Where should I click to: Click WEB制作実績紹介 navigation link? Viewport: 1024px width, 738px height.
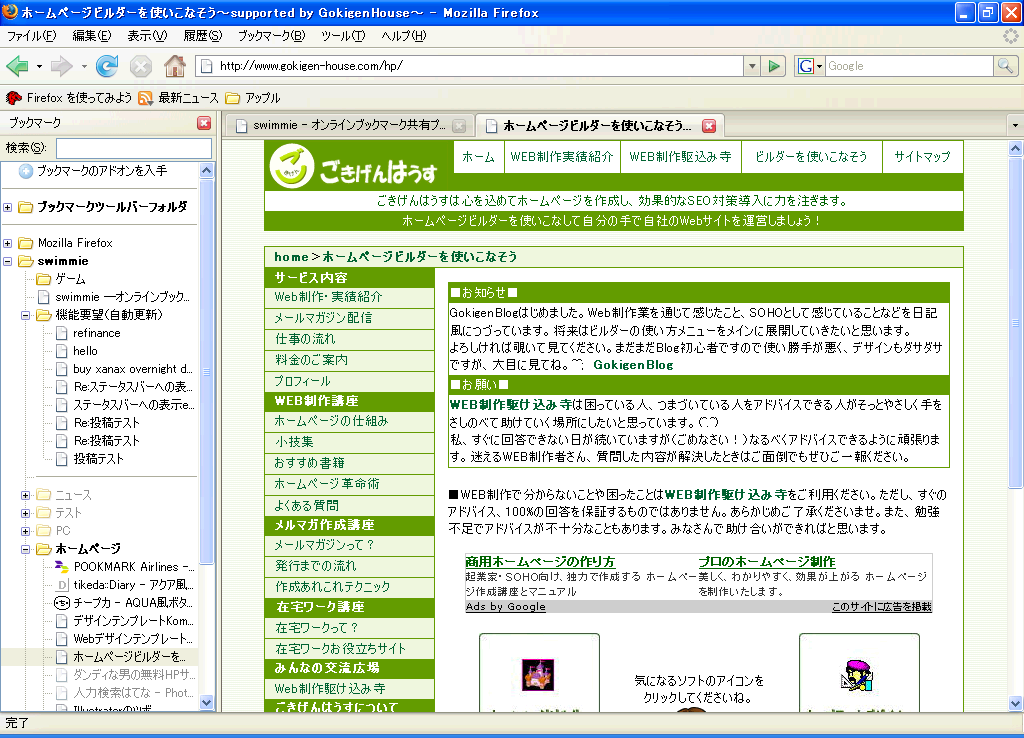point(562,157)
